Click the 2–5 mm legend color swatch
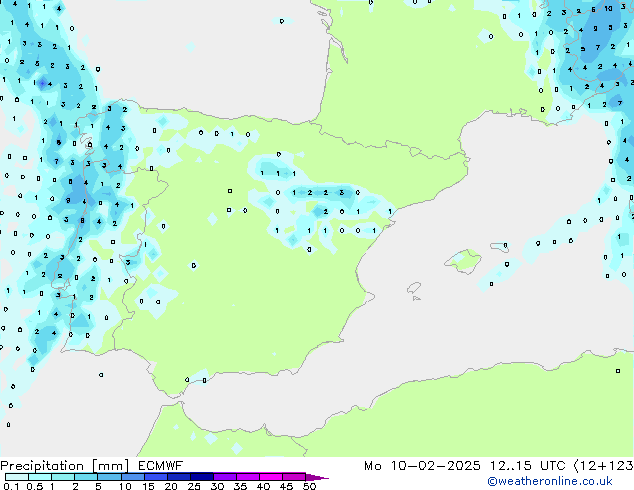 pyautogui.click(x=86, y=477)
